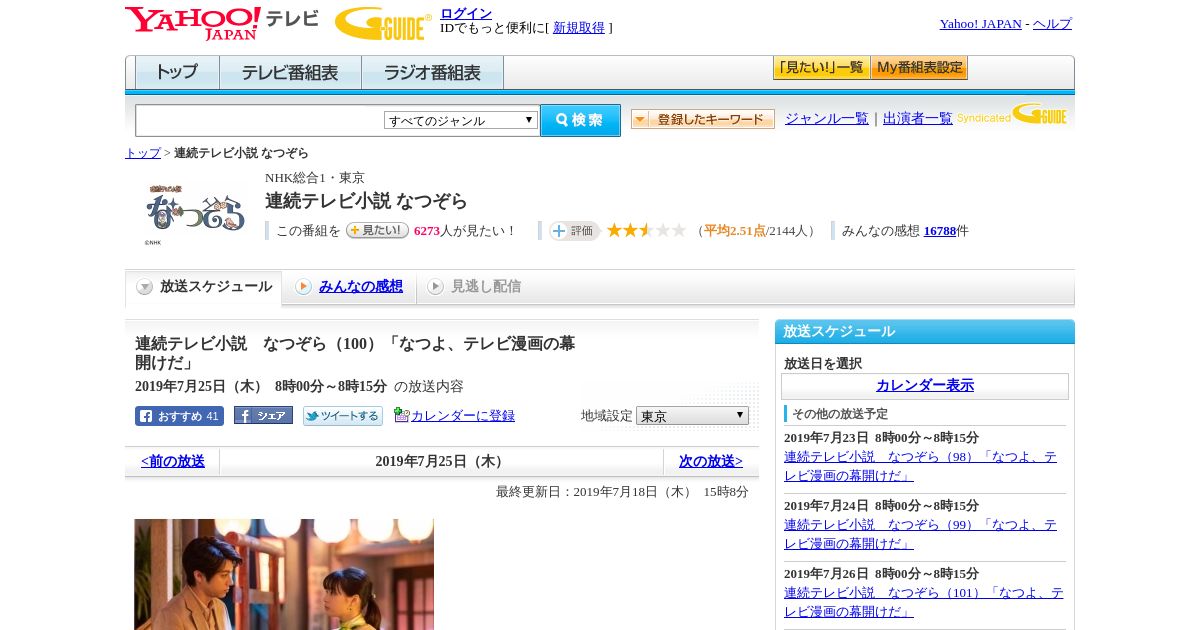This screenshot has height=630, width=1200.
Task: Click the 新規取得 link
Action: coord(579,28)
